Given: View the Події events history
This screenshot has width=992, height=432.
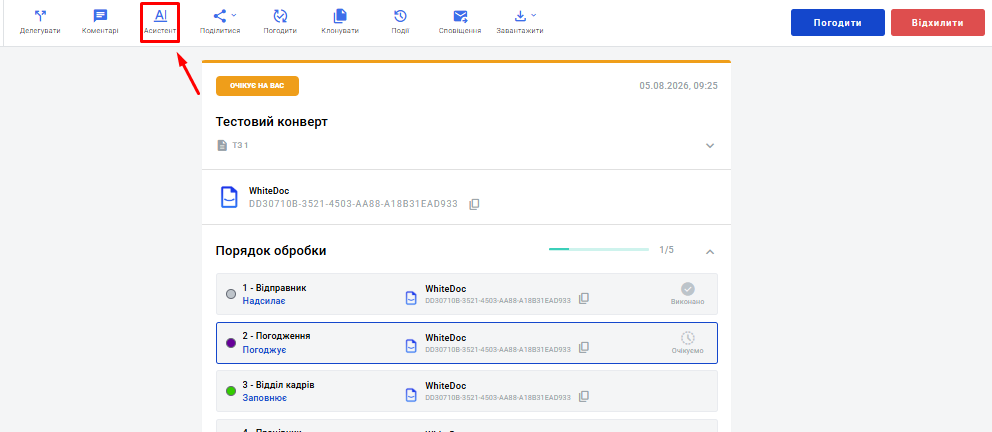Looking at the screenshot, I should (x=400, y=22).
